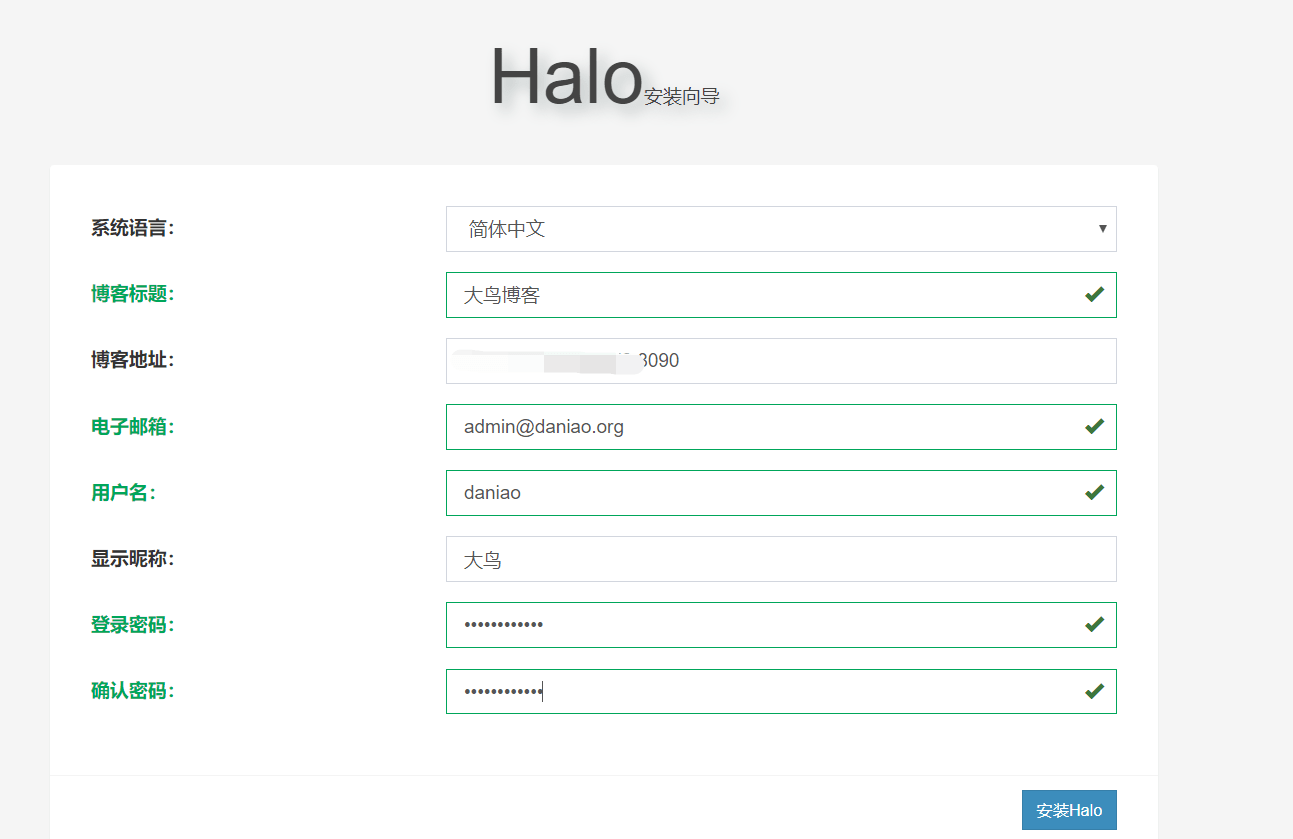Click the checkmark icon in login password field
The image size is (1293, 839).
click(x=1094, y=624)
